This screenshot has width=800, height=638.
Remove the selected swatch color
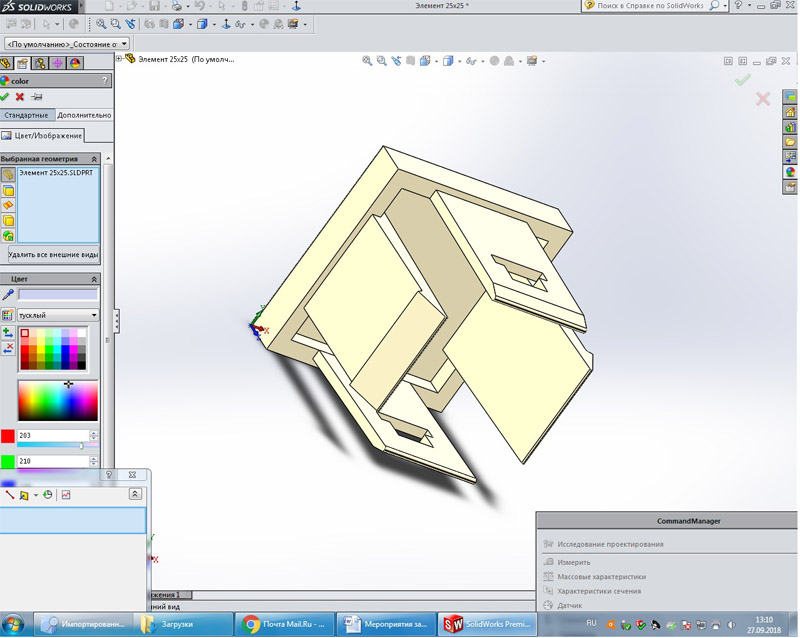coord(8,349)
